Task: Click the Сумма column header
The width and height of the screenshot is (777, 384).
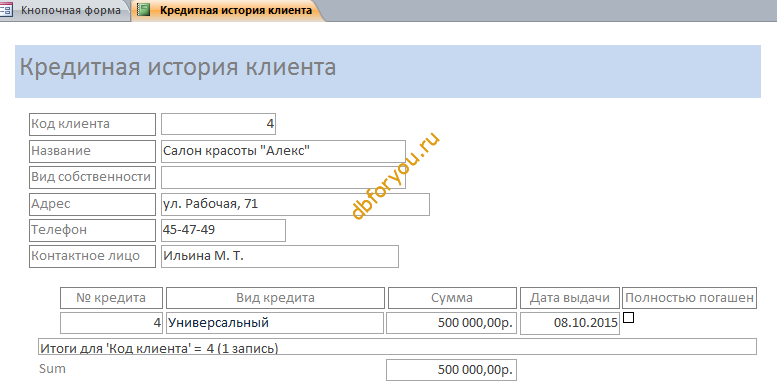Action: click(x=452, y=298)
